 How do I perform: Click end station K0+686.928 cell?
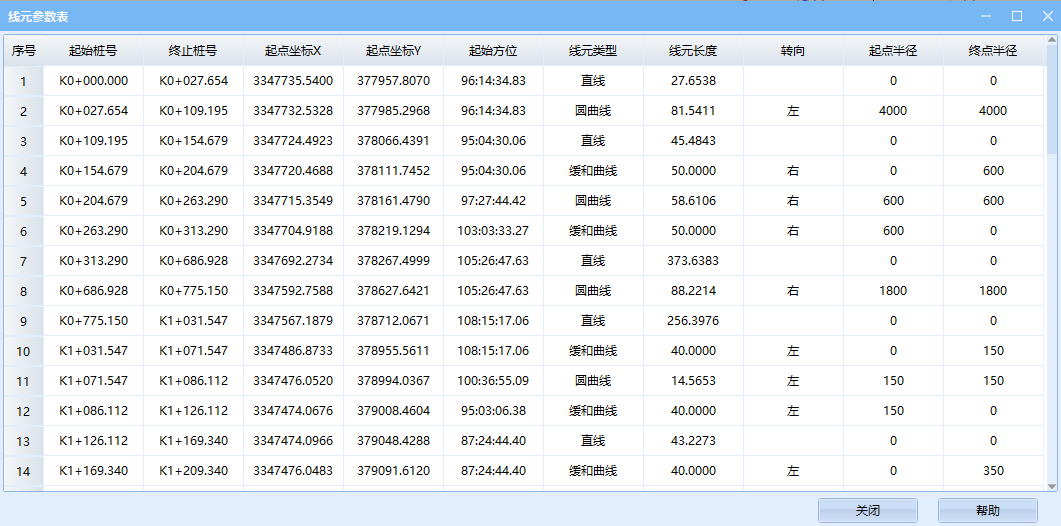click(x=194, y=261)
